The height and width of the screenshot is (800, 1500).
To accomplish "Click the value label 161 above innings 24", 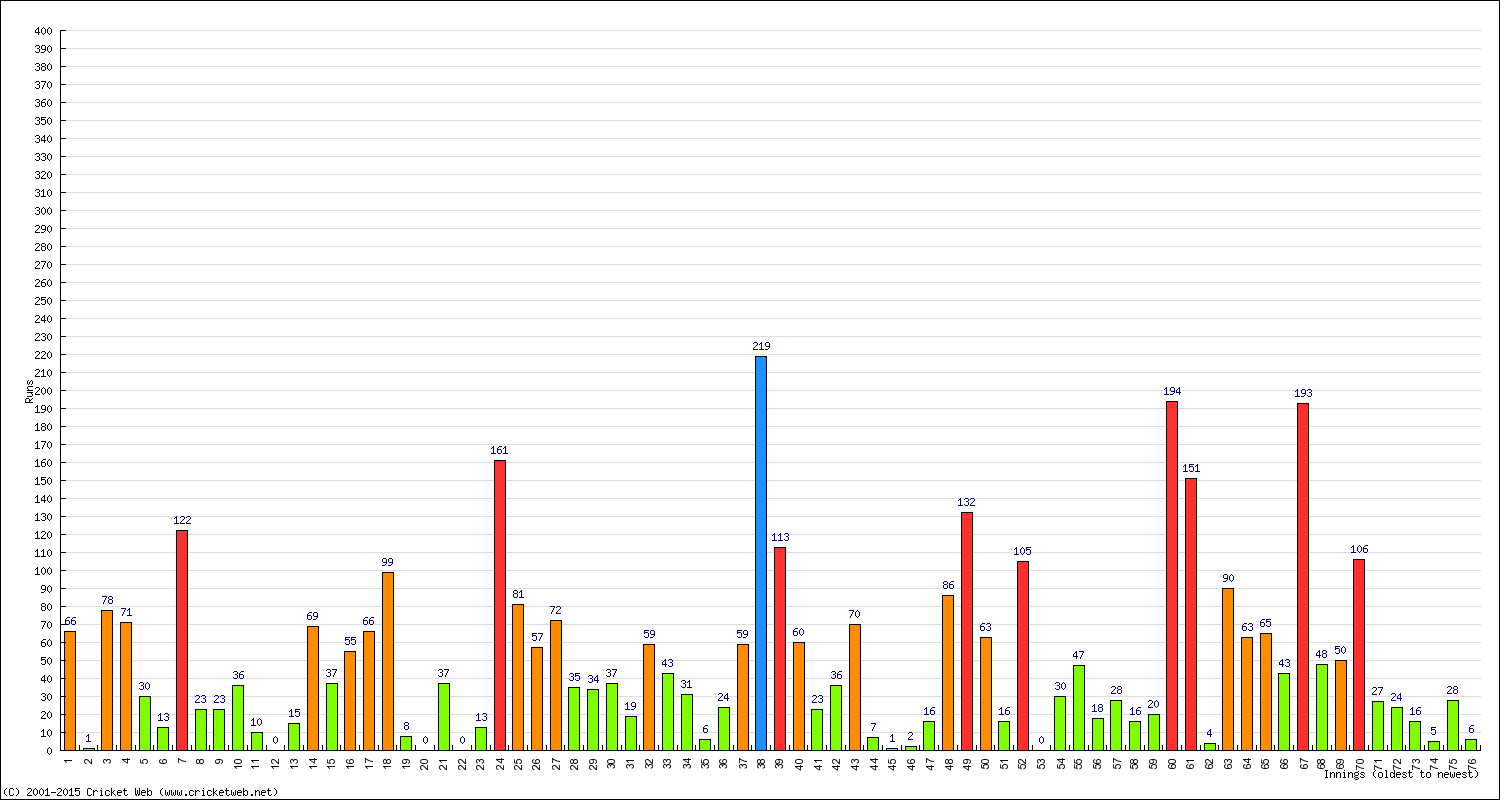I will [x=500, y=450].
